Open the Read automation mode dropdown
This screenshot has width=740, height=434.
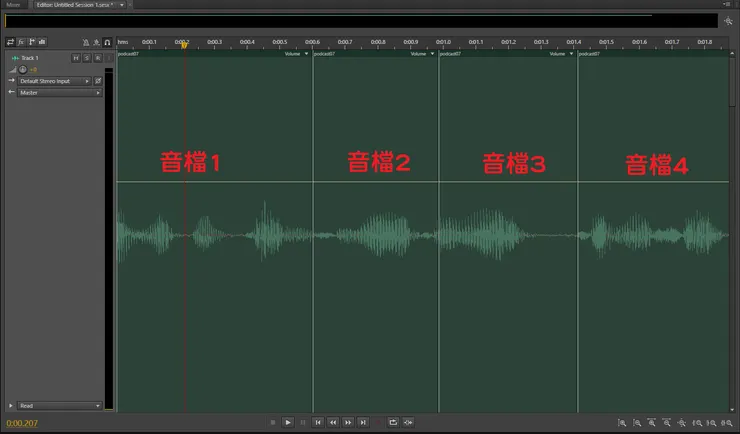[60, 406]
